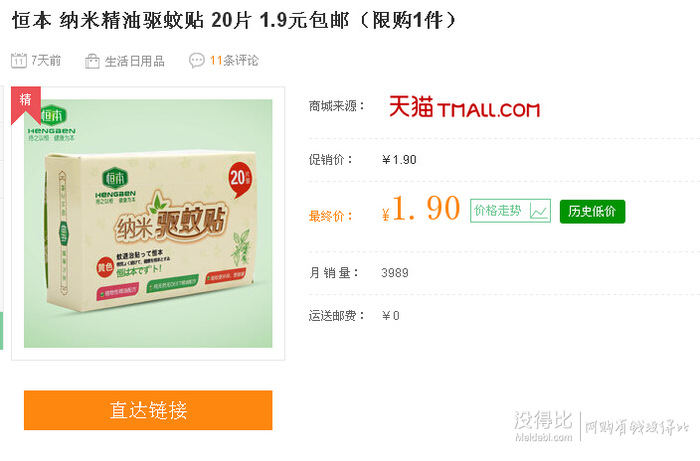Click the price trend chart icon
The height and width of the screenshot is (461, 700).
tap(539, 211)
